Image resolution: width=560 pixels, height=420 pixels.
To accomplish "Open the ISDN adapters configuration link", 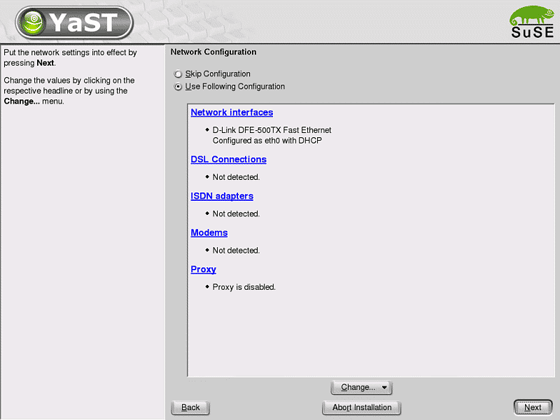I will (222, 196).
